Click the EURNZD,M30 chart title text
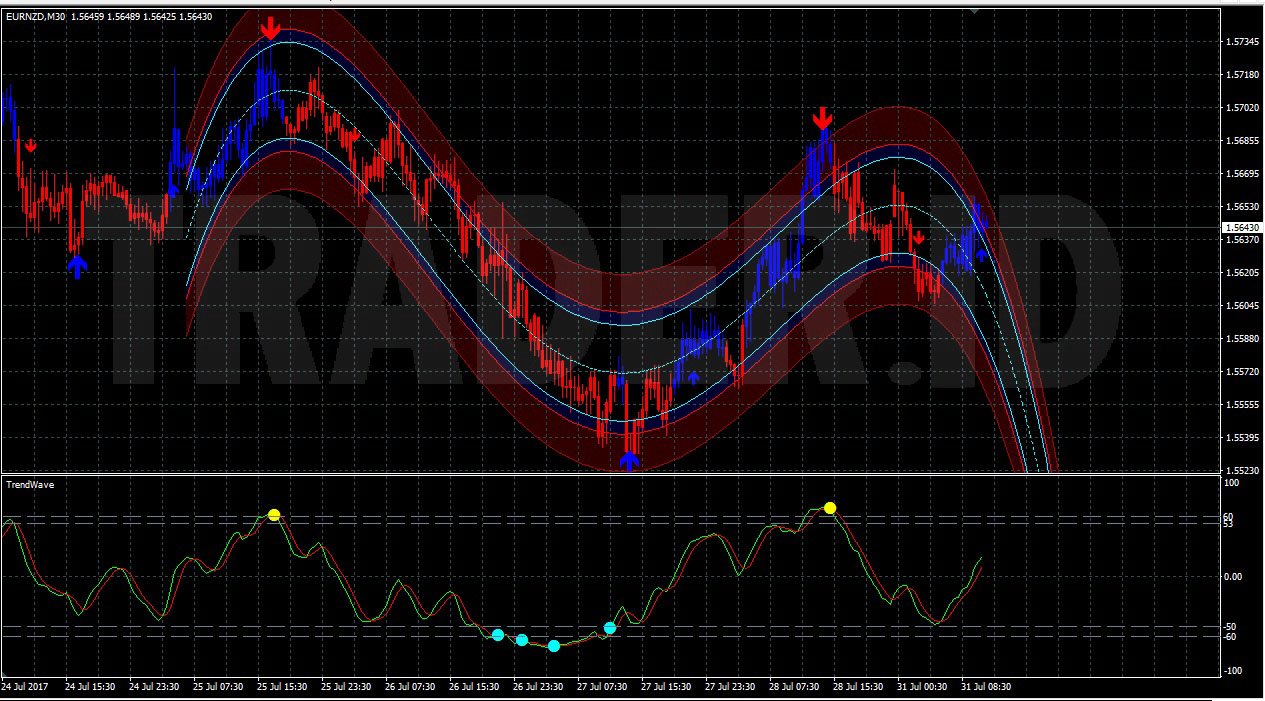Screen dimensions: 1265x701 tap(34, 16)
